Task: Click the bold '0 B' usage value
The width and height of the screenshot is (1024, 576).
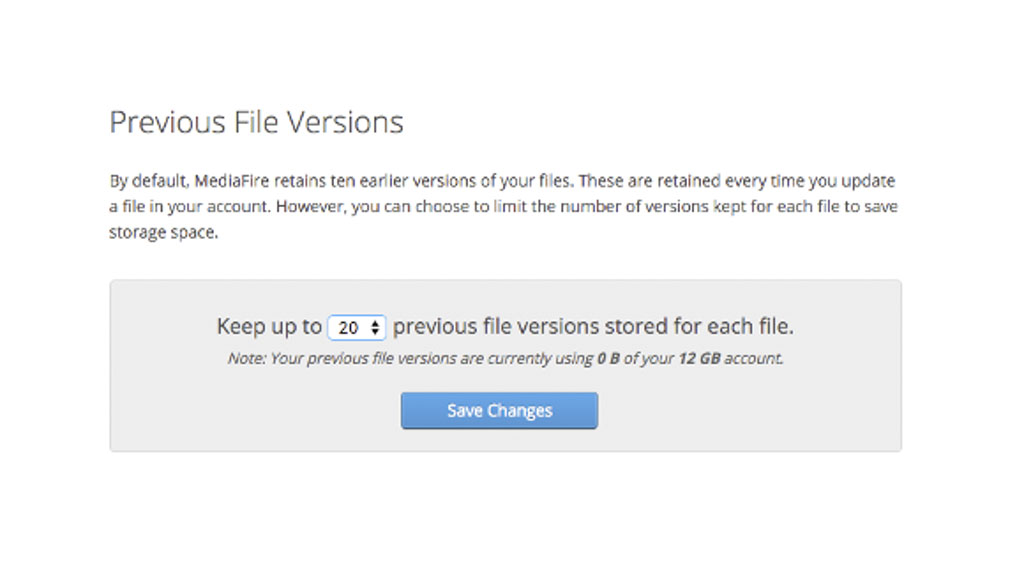Action: [607, 358]
